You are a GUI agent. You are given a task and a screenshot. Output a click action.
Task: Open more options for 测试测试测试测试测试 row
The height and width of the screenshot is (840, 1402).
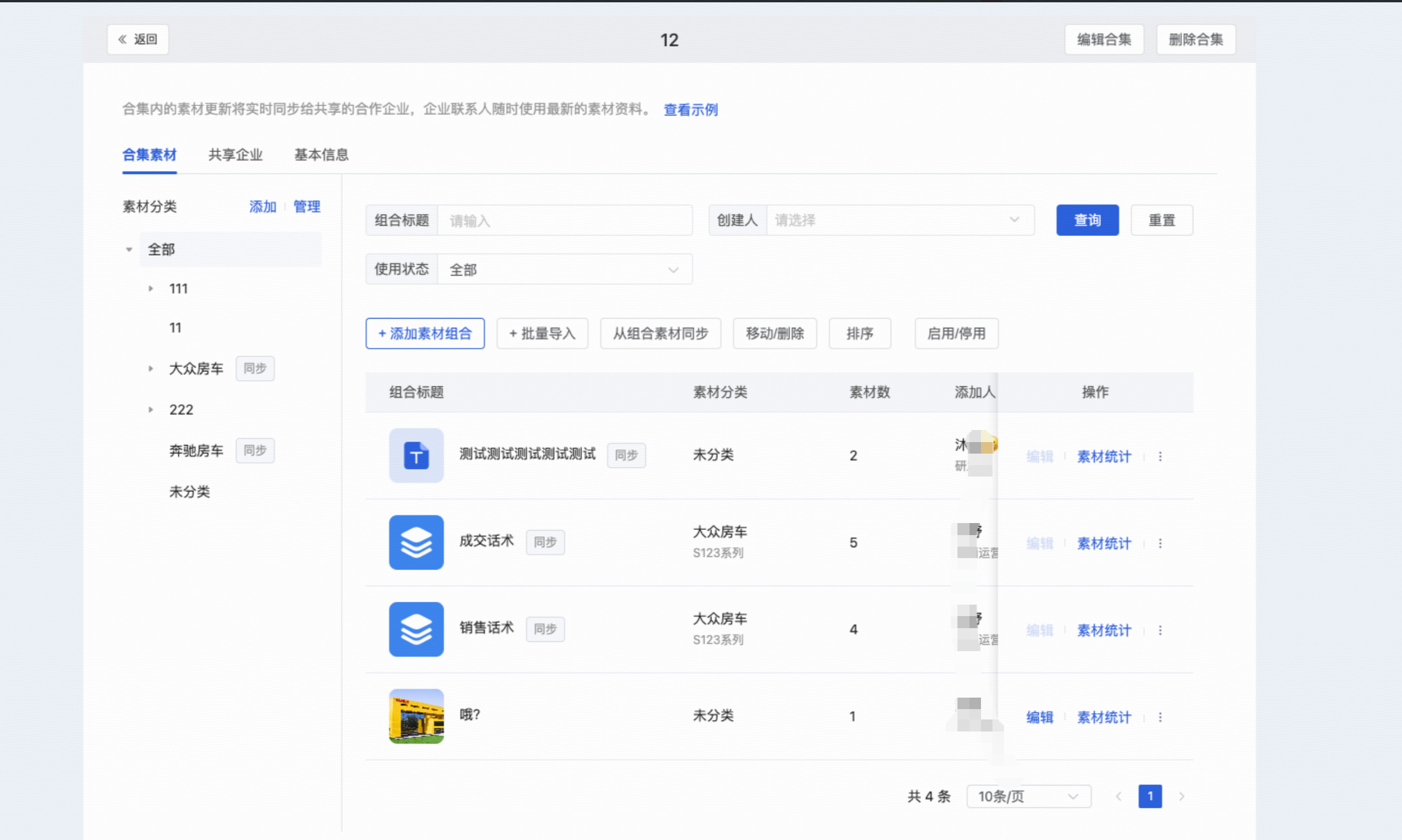click(1160, 456)
